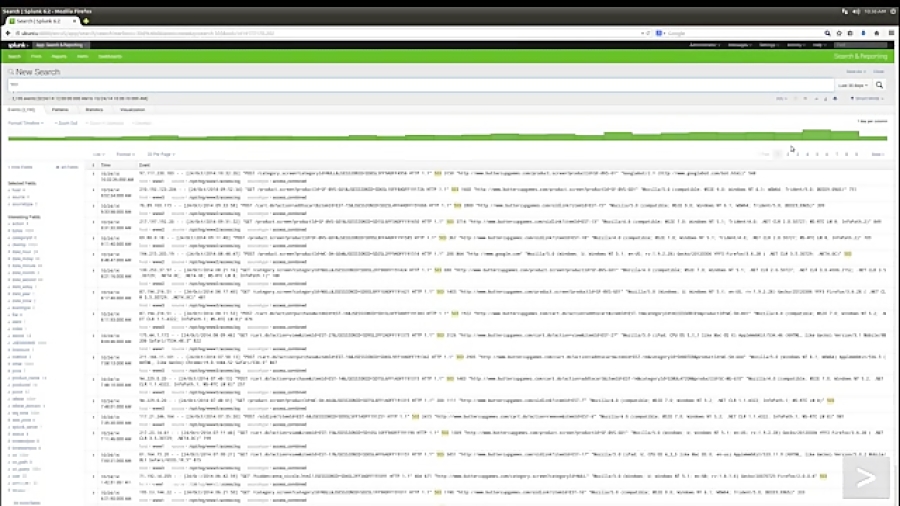Click the Time column header

point(106,165)
